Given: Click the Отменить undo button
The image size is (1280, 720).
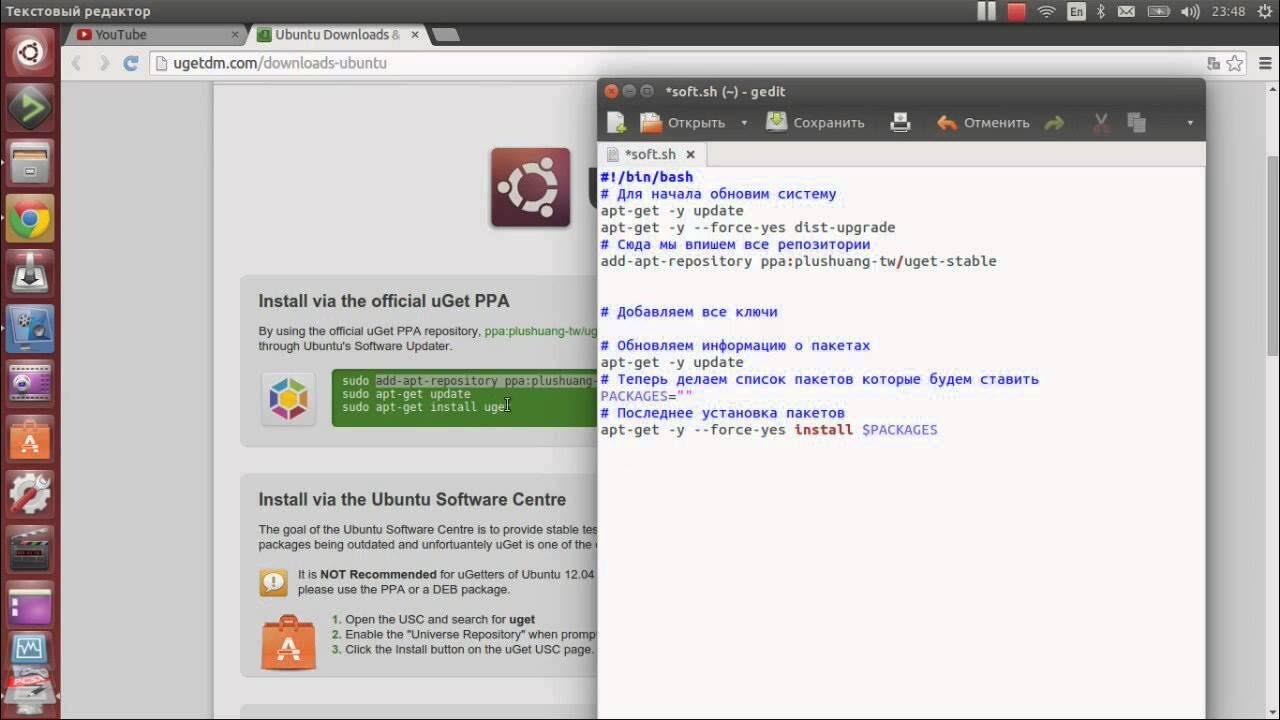Looking at the screenshot, I should click(983, 123).
